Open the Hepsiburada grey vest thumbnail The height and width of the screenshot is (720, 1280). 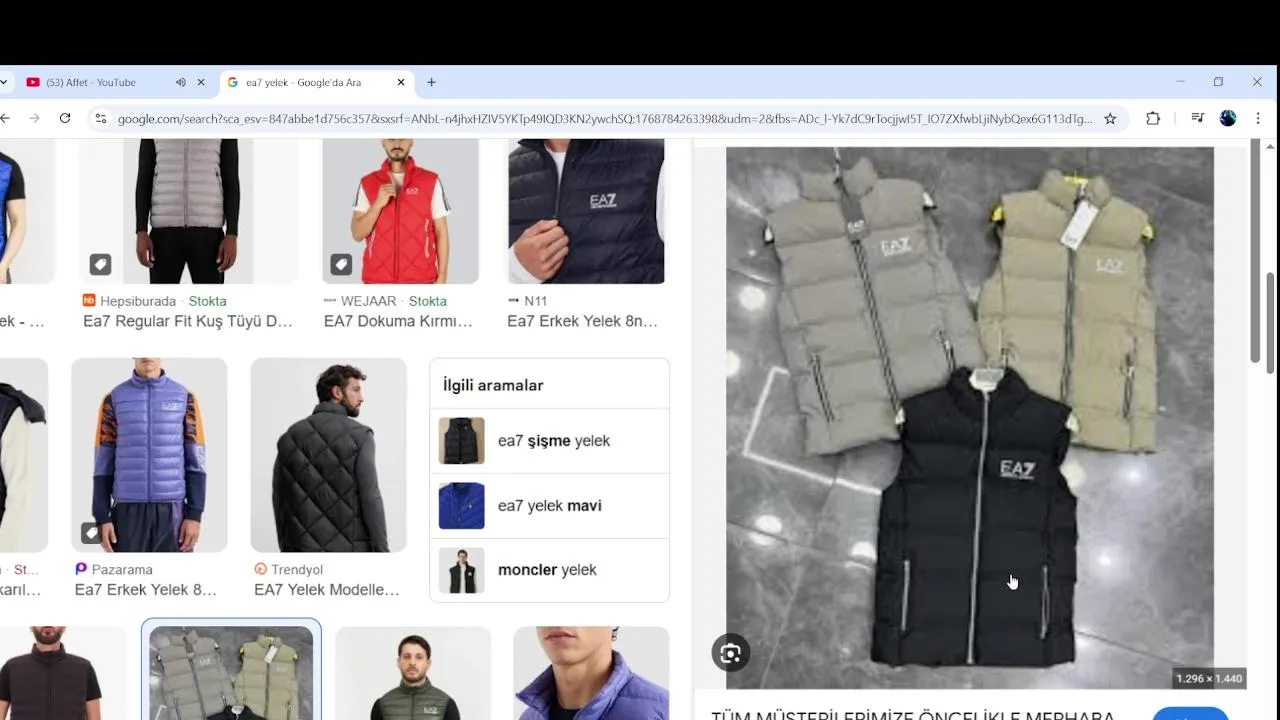tap(188, 211)
